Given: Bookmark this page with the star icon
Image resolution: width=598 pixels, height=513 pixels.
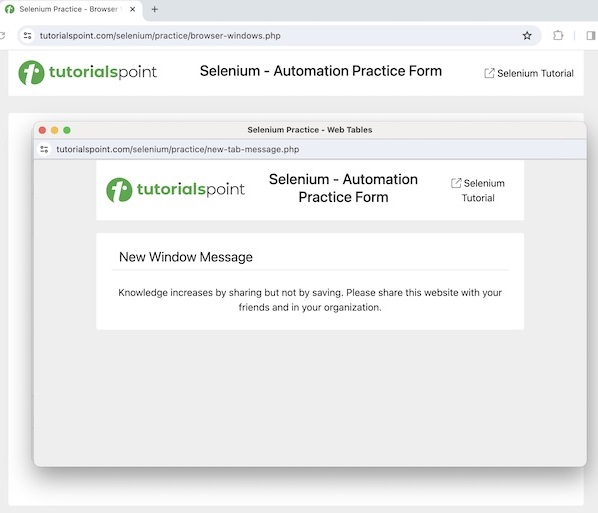Looking at the screenshot, I should (x=527, y=36).
